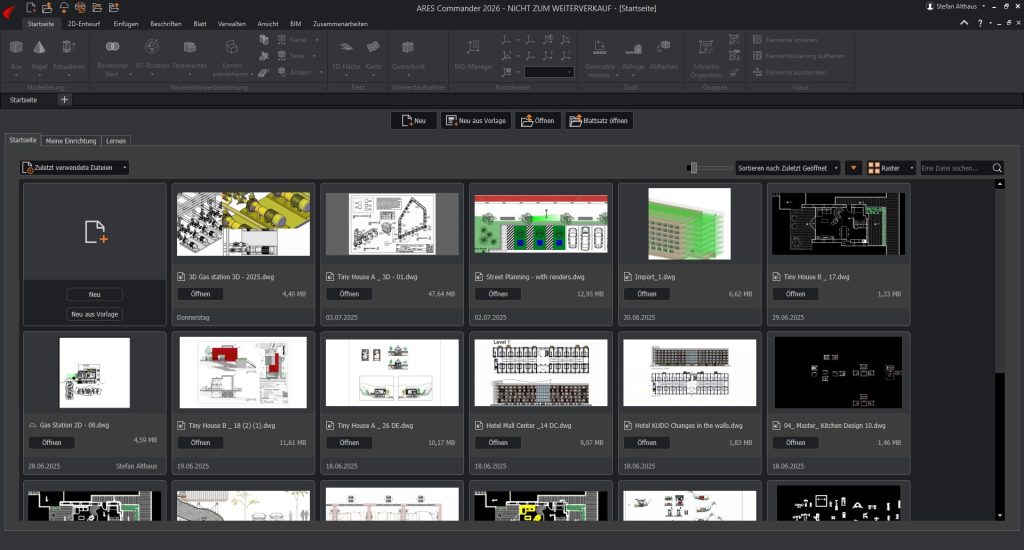Select the Kegel cone tool
The image size is (1024, 550).
point(39,47)
